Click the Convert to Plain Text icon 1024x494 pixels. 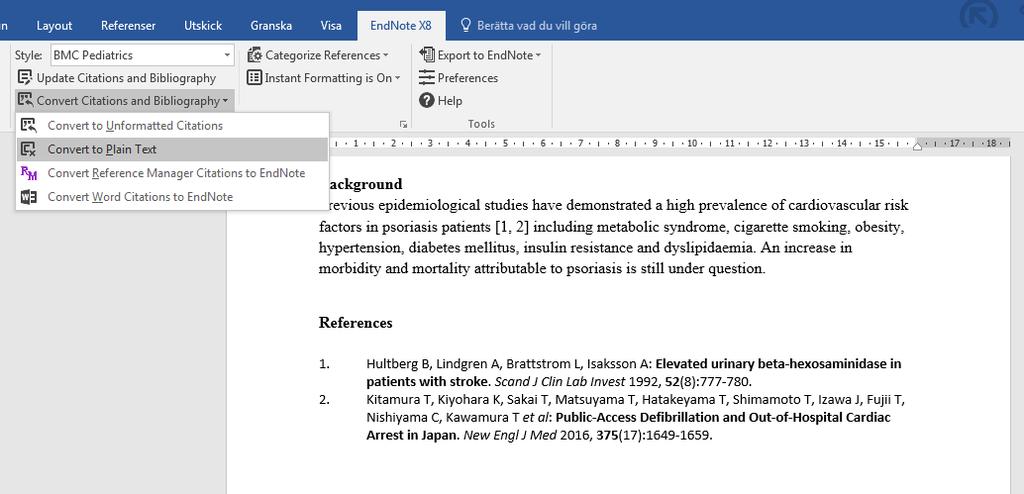(29, 149)
